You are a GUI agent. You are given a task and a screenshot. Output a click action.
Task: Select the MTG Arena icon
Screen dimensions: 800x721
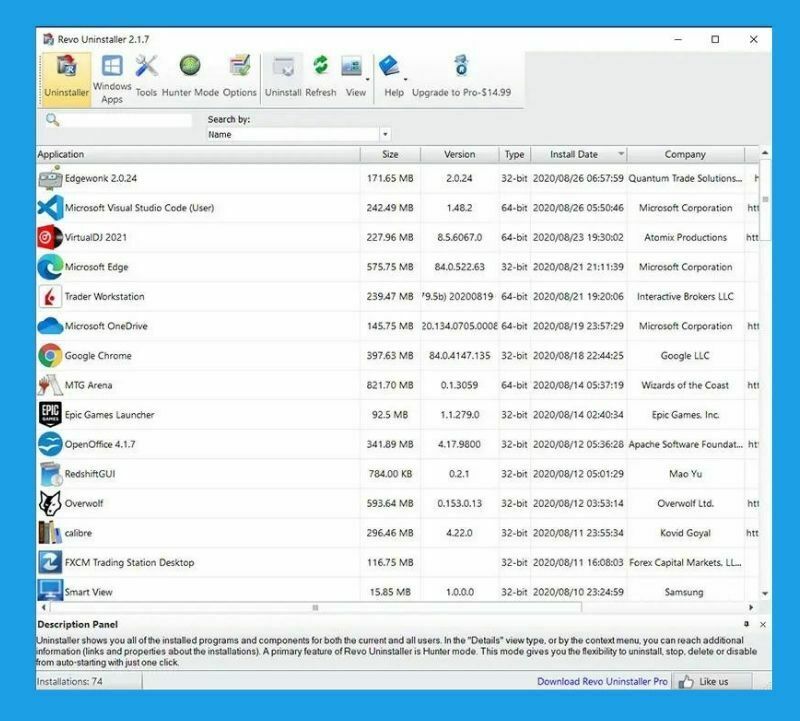[50, 385]
